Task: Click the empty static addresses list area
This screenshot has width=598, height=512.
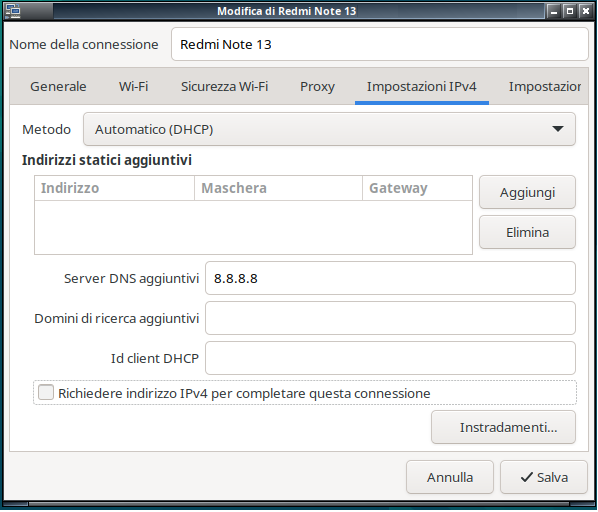Action: [x=253, y=227]
